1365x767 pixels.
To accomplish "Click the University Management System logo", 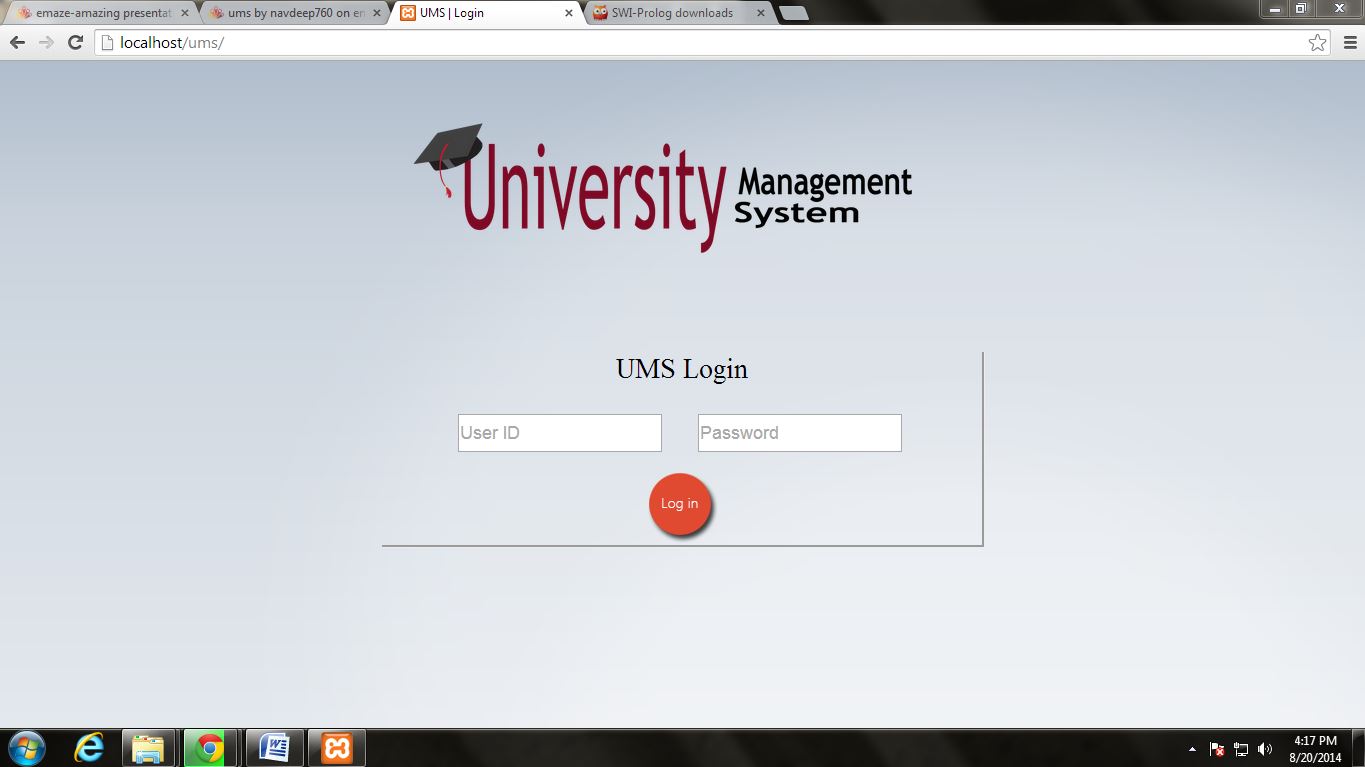I will 663,188.
